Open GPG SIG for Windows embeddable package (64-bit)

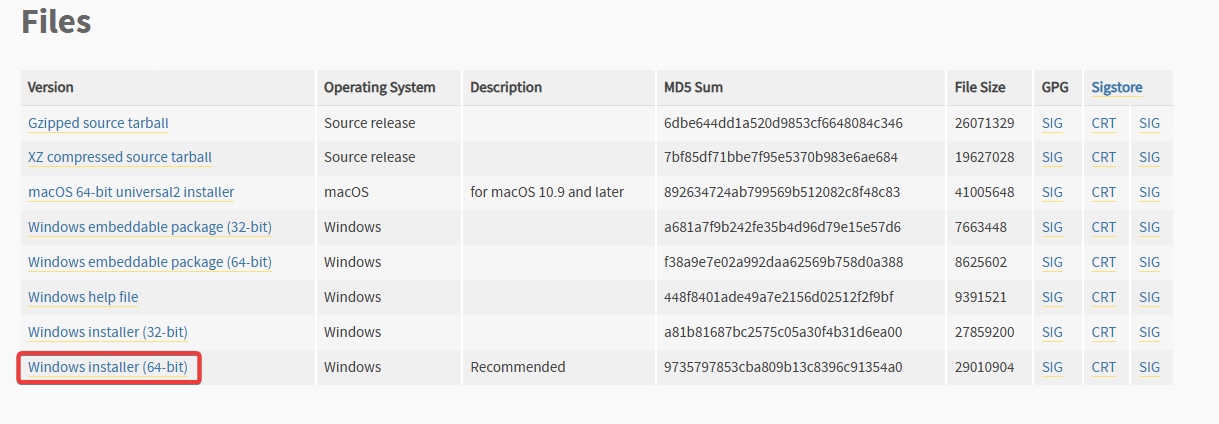tap(1052, 262)
